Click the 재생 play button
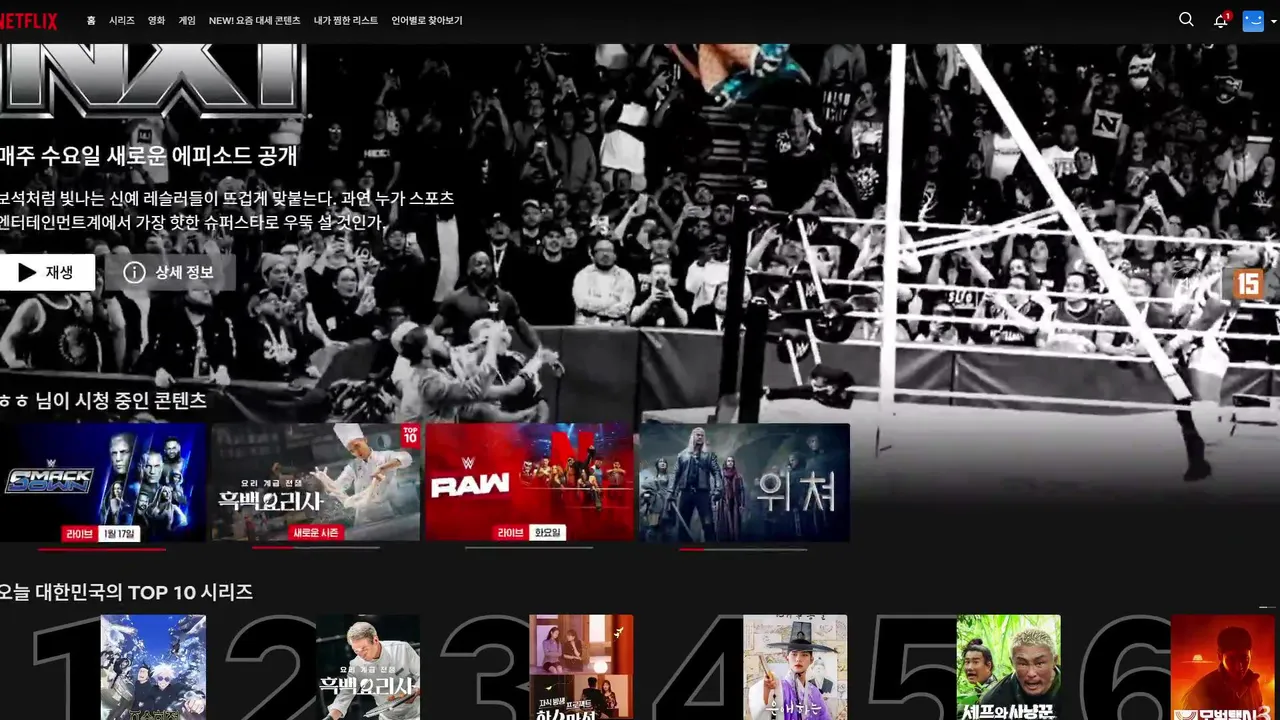 click(x=47, y=272)
